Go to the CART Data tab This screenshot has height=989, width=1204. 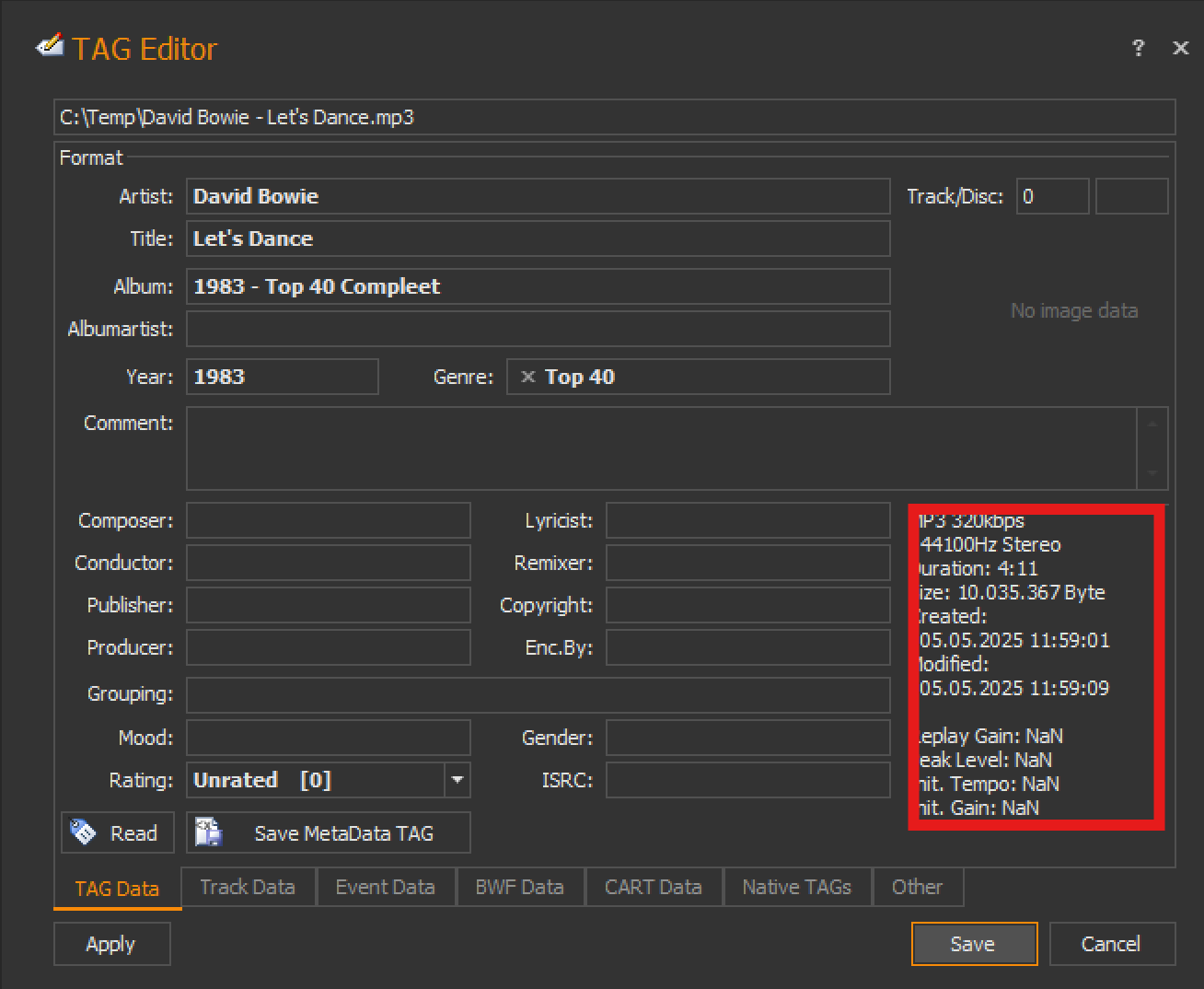[x=653, y=887]
